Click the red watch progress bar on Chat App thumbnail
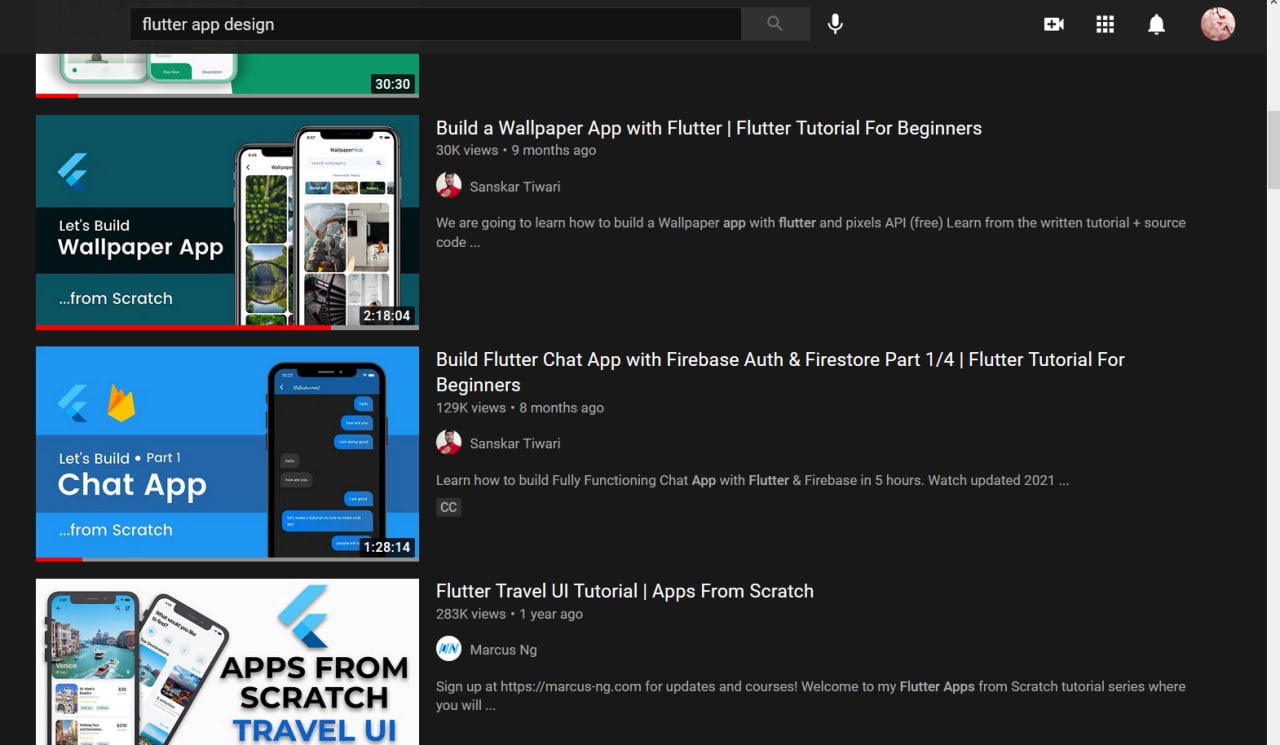 pyautogui.click(x=59, y=560)
